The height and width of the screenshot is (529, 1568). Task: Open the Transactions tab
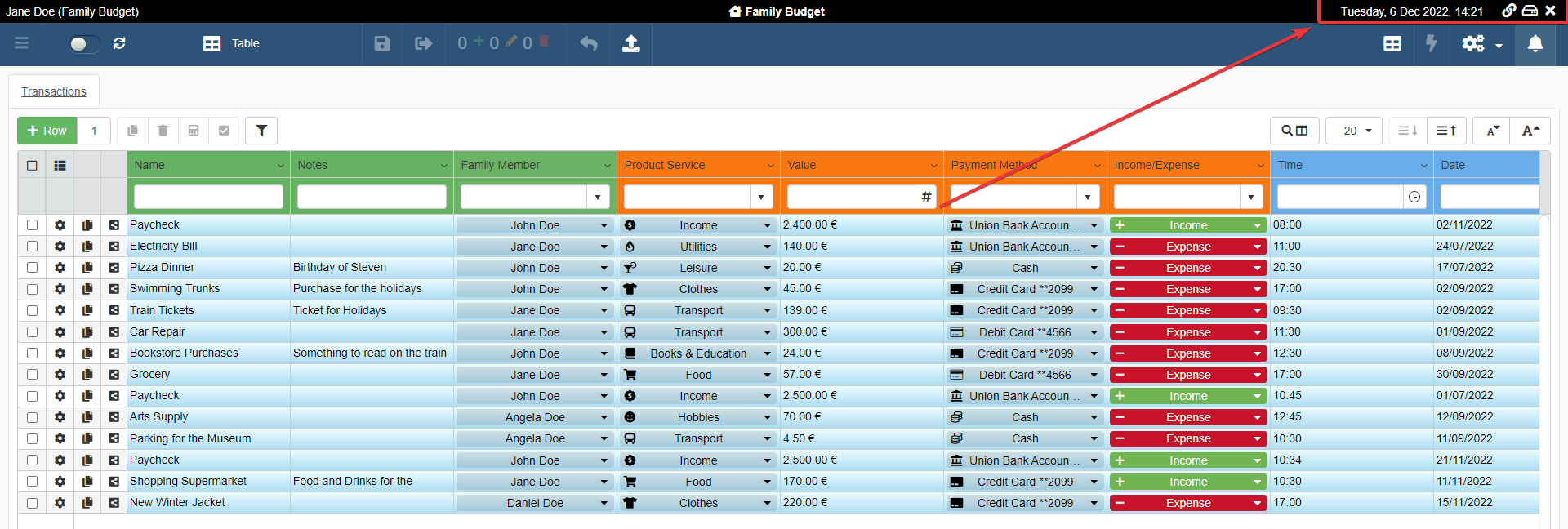tap(54, 91)
